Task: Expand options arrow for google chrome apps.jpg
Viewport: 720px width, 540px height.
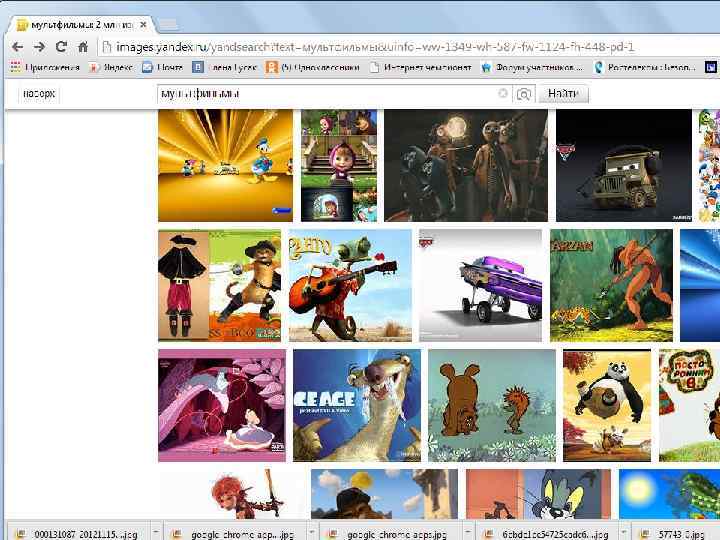Action: coord(467,533)
